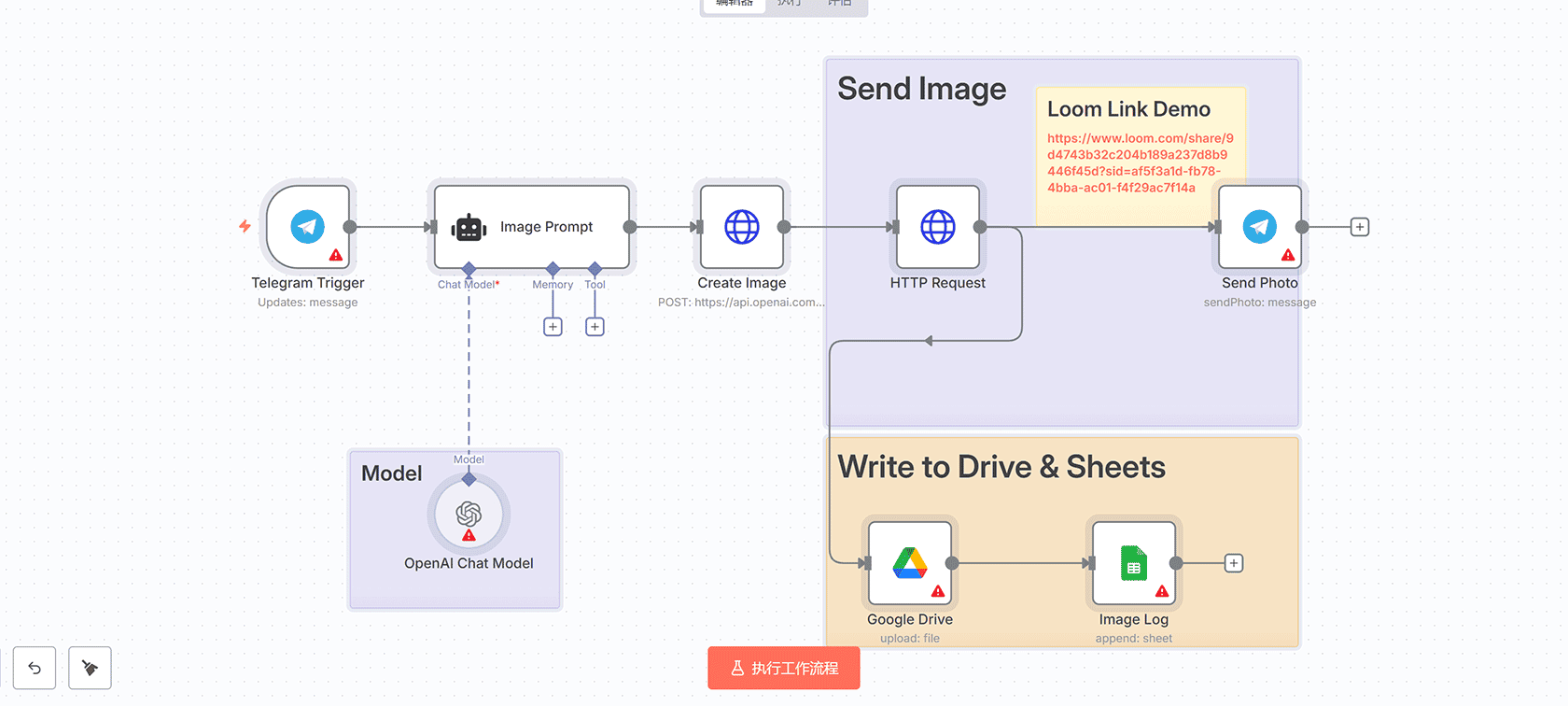The image size is (1568, 706).
Task: Open the OpenAI Chat Model node
Action: 469,514
